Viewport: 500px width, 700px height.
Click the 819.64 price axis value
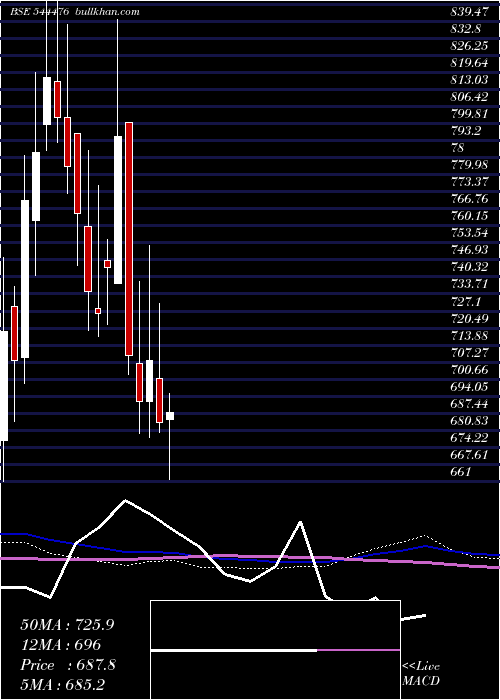tap(470, 63)
